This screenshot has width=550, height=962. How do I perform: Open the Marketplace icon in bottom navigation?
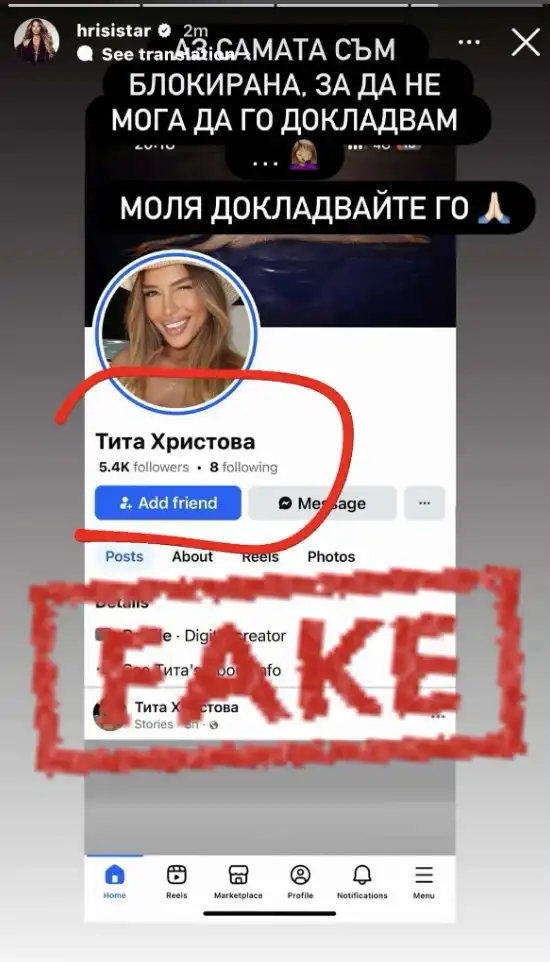point(238,874)
